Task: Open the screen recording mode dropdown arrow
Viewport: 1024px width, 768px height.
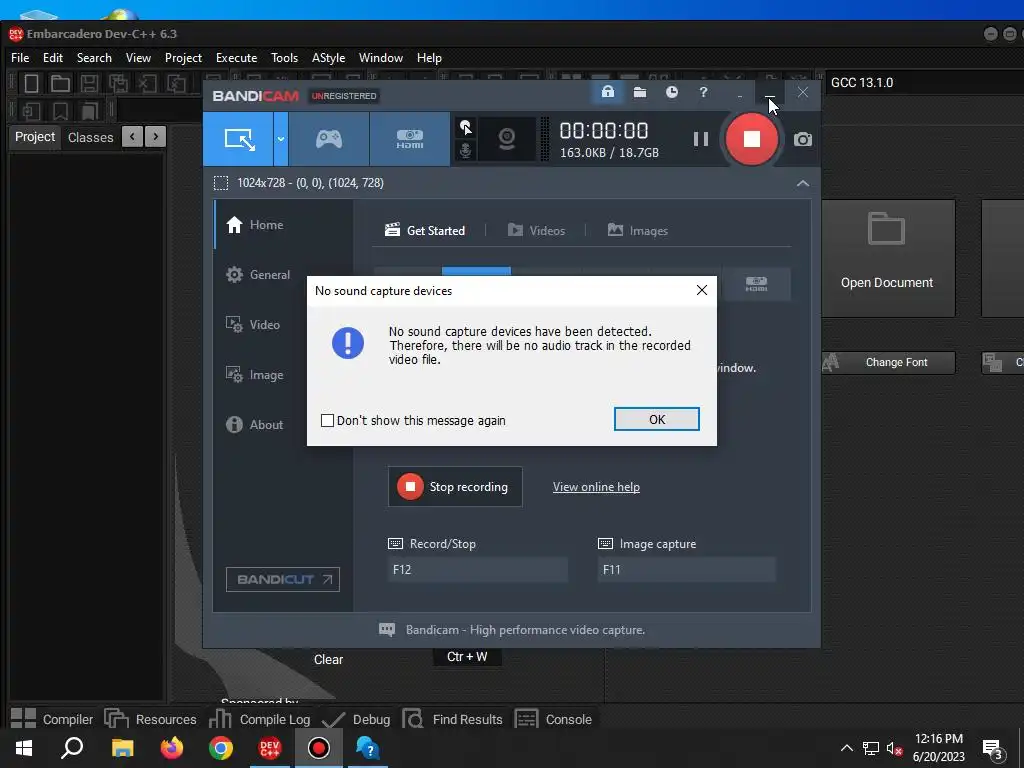Action: click(x=281, y=139)
